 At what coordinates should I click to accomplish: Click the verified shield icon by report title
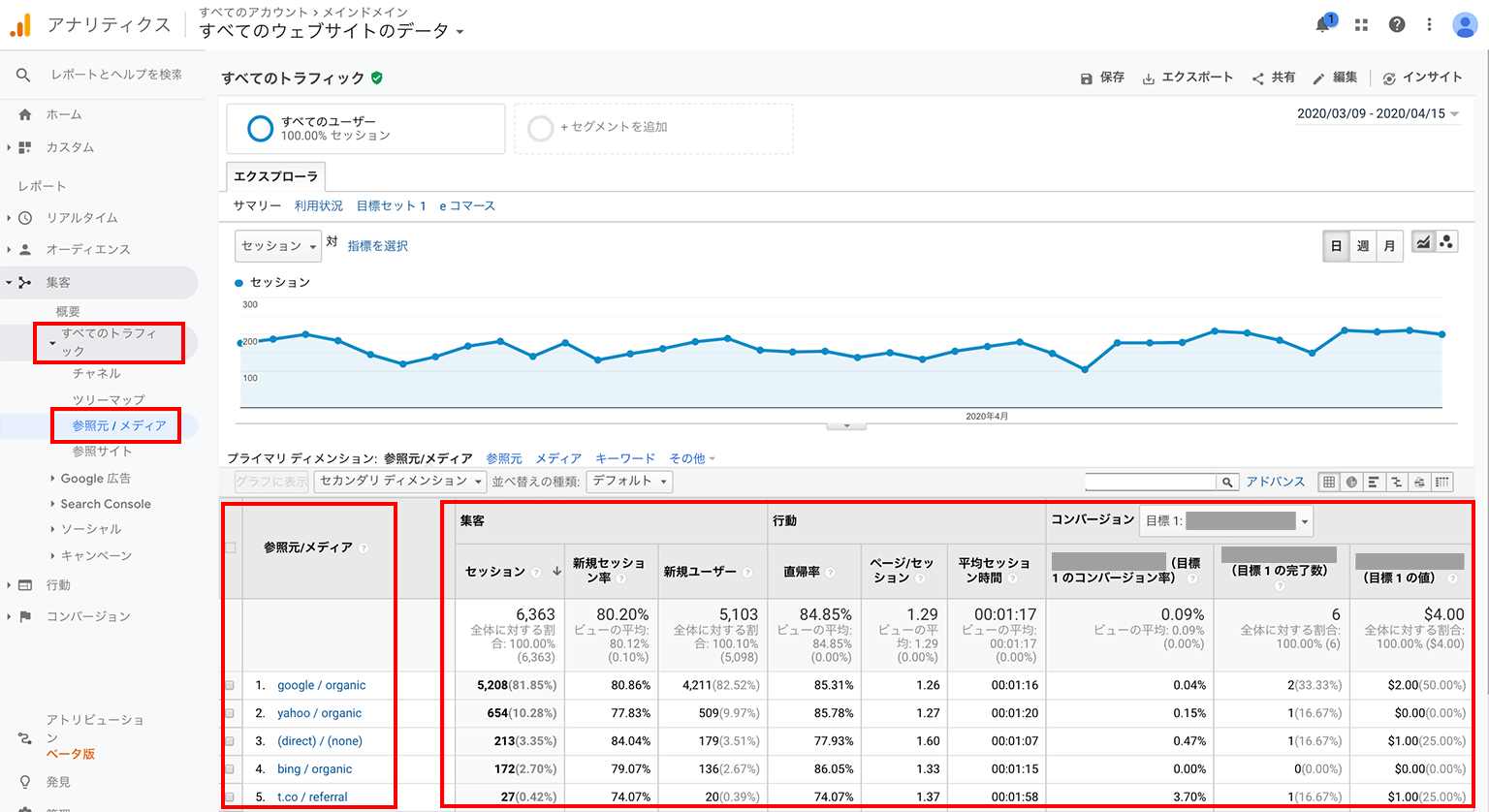pos(377,78)
